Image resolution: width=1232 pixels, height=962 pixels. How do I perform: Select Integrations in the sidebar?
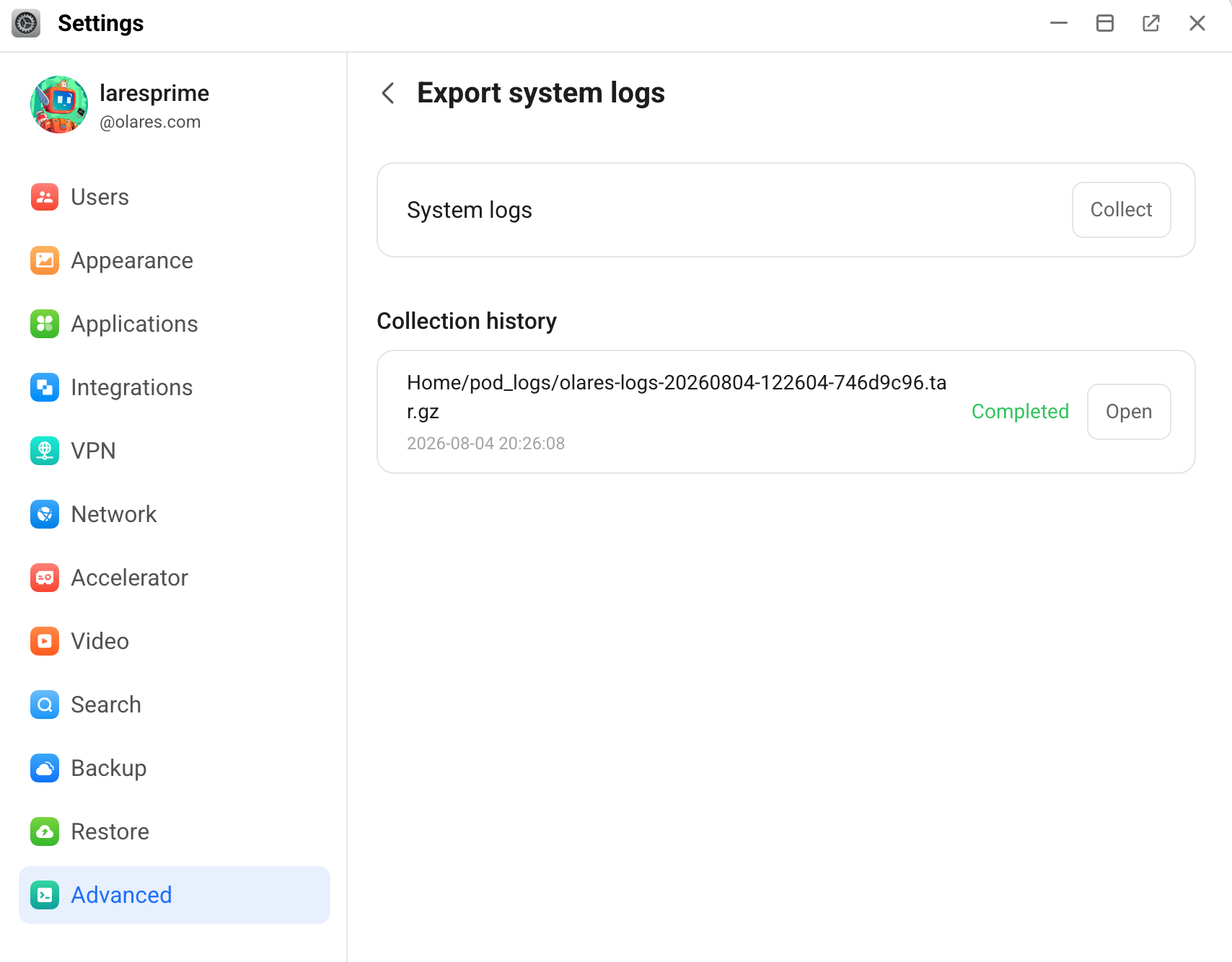click(x=175, y=387)
